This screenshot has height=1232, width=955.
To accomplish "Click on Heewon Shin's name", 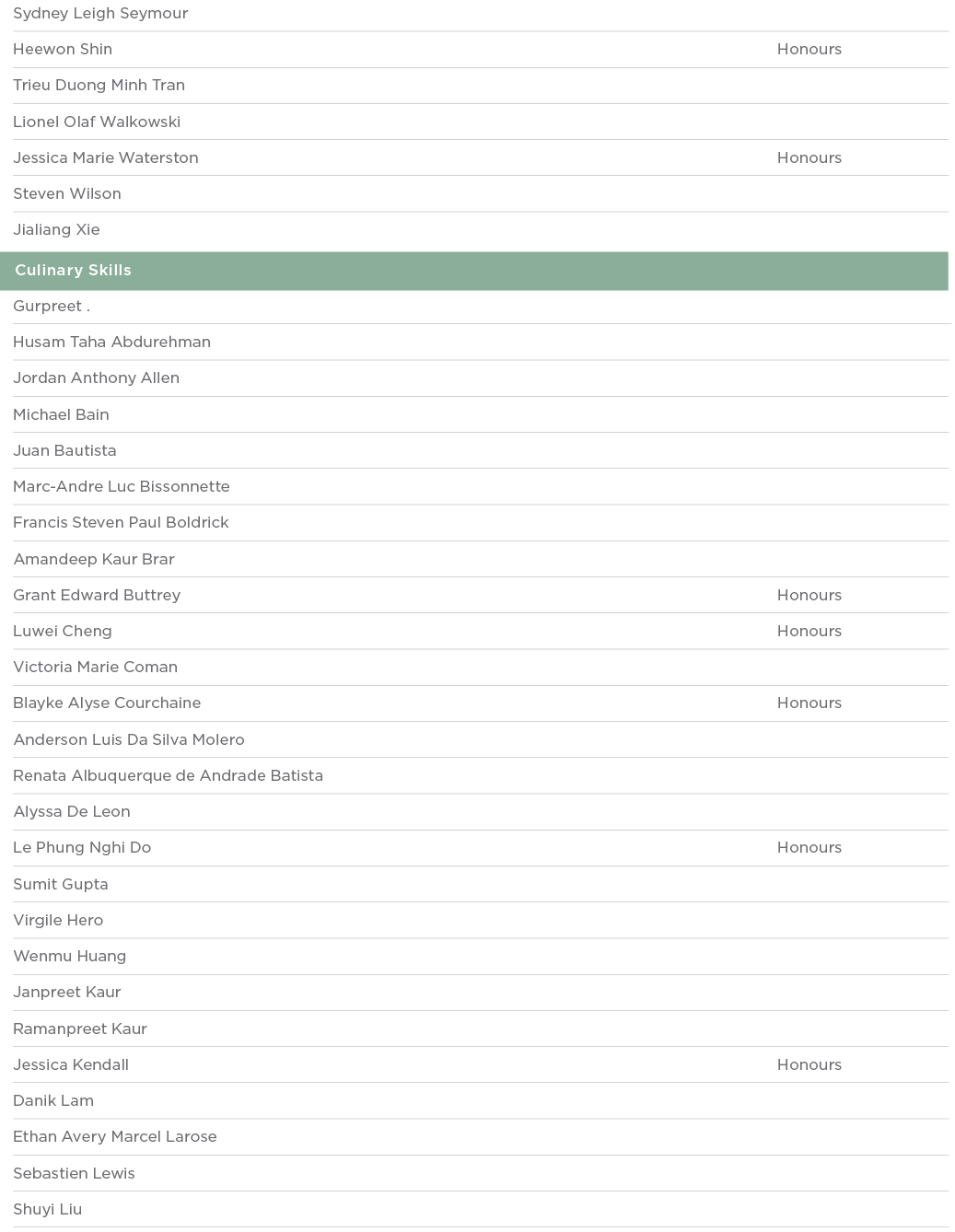I will point(63,50).
